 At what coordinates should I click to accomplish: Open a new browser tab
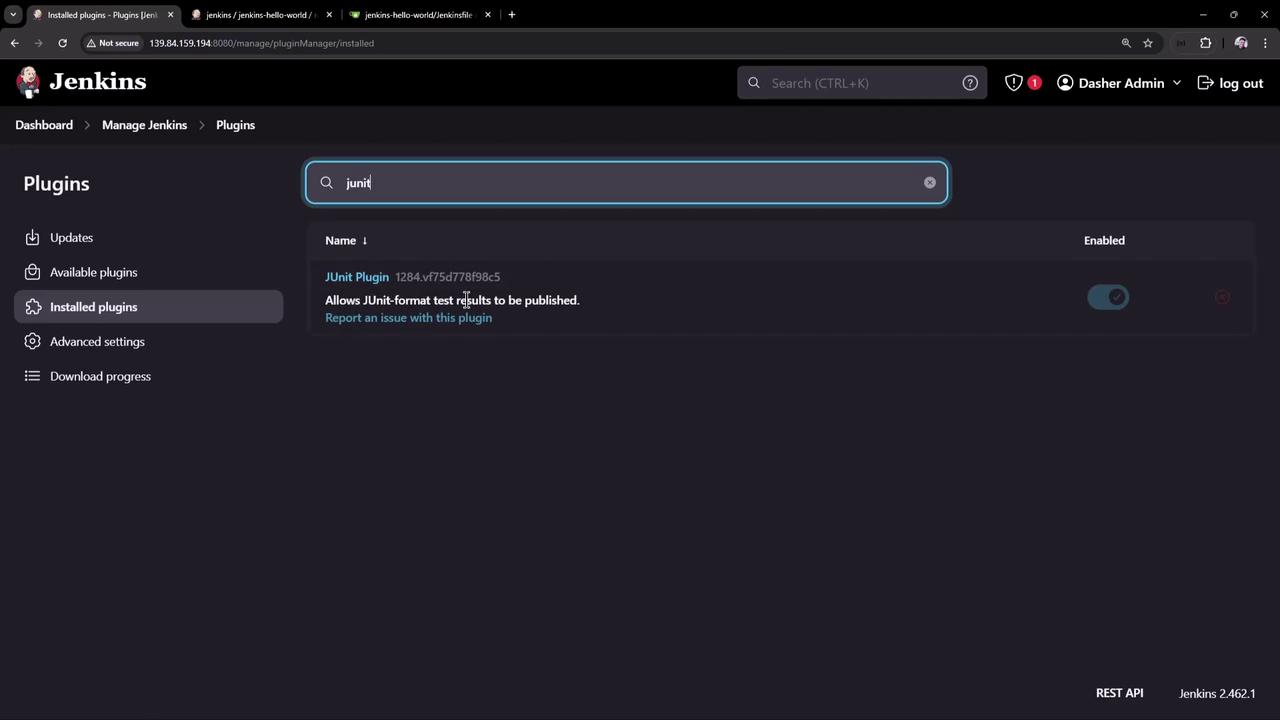(512, 15)
